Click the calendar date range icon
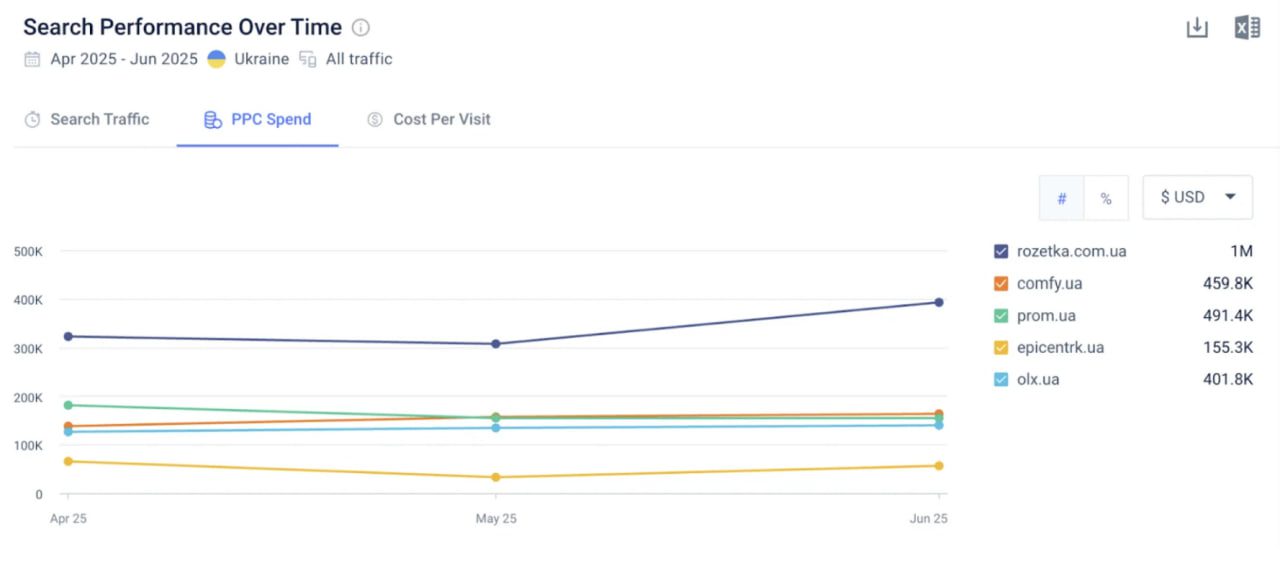Viewport: 1280px width, 565px height. pyautogui.click(x=33, y=59)
